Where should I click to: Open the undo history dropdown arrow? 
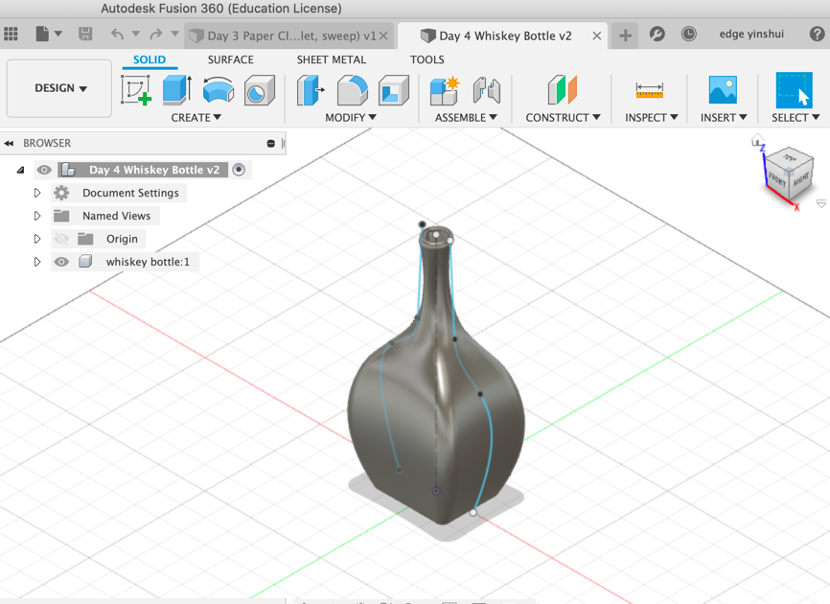pos(136,34)
